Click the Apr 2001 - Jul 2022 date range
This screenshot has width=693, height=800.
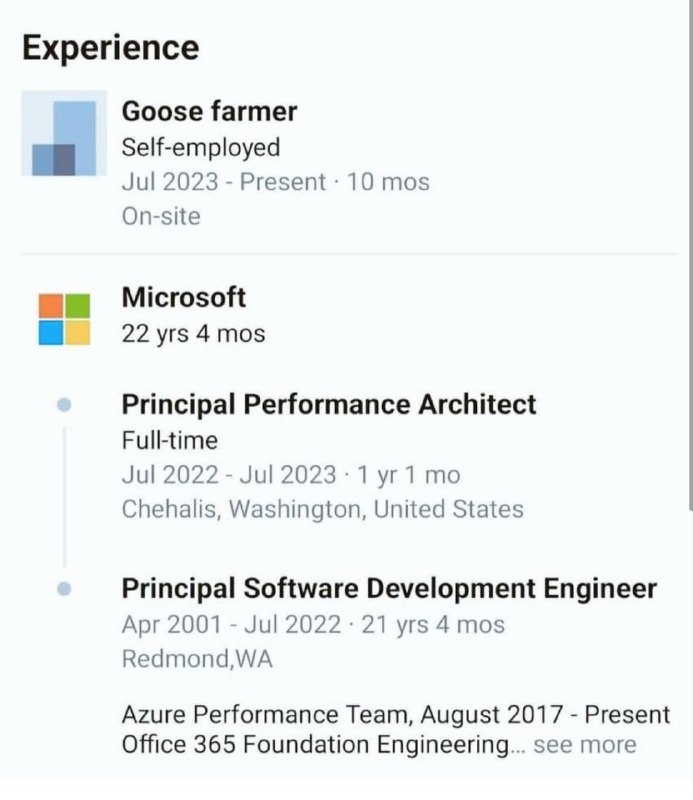click(x=231, y=624)
